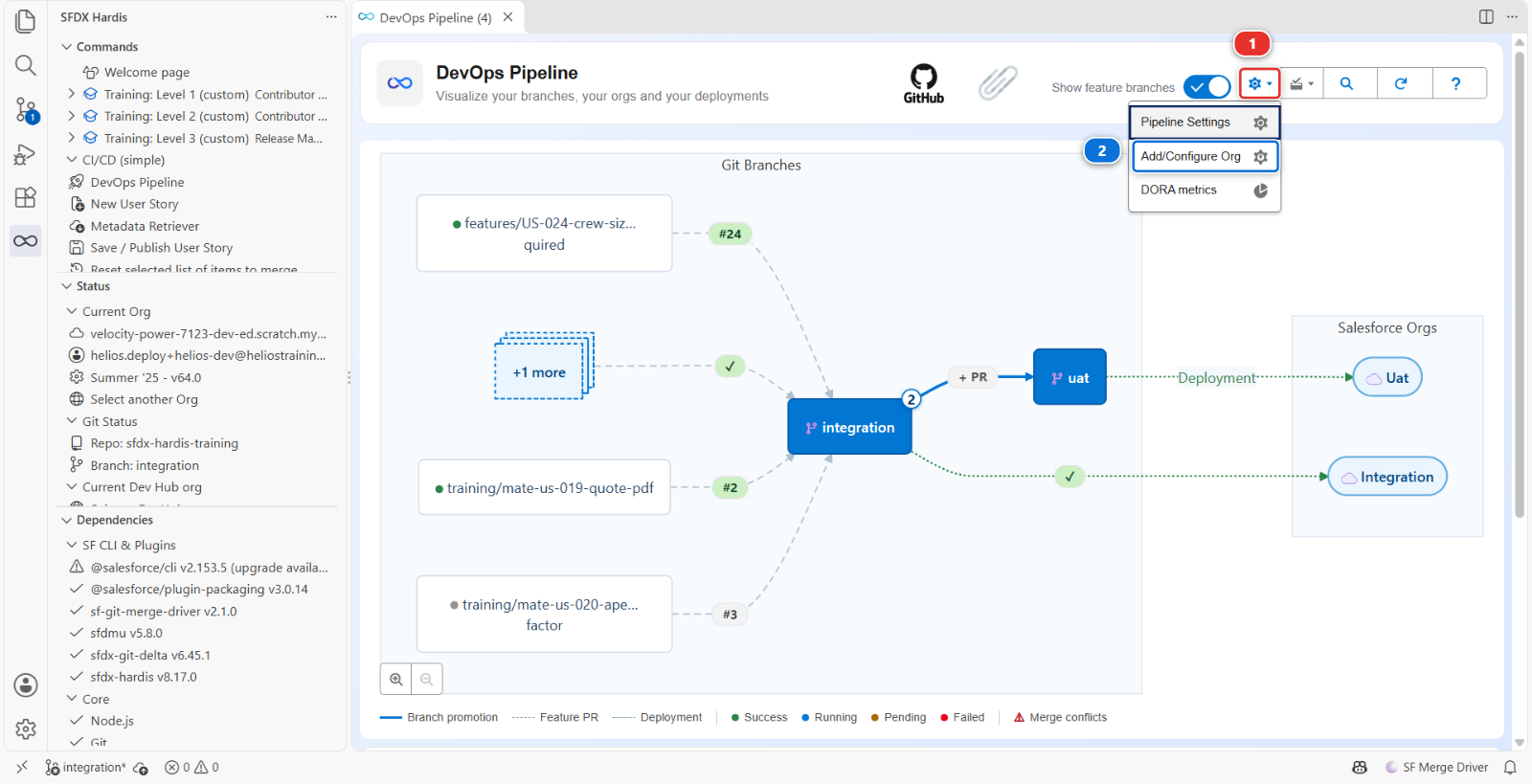Open New User Story command

coord(134,204)
